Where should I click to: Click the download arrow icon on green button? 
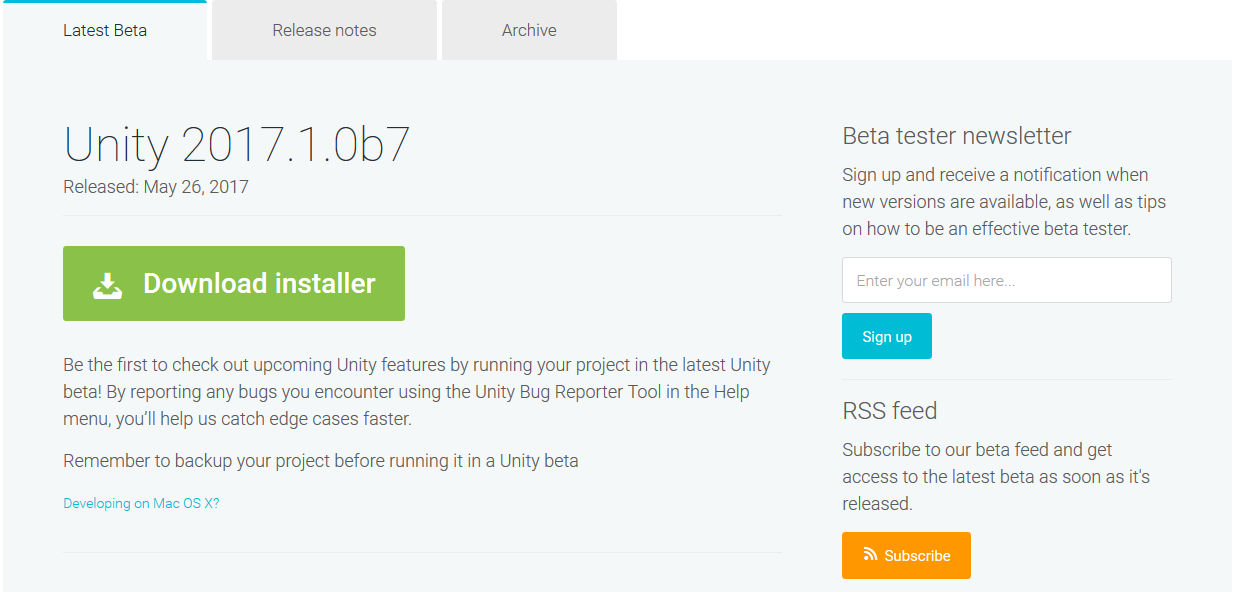coord(108,285)
